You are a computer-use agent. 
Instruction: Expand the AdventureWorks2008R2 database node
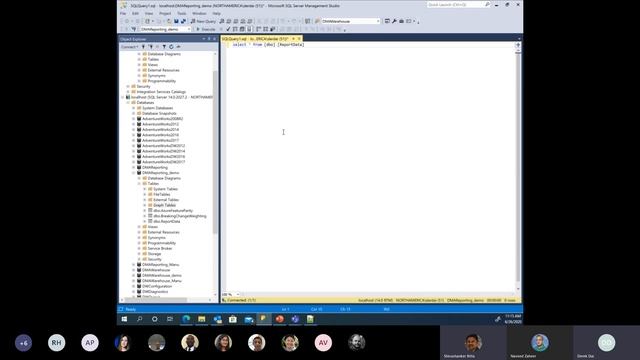tap(133, 119)
